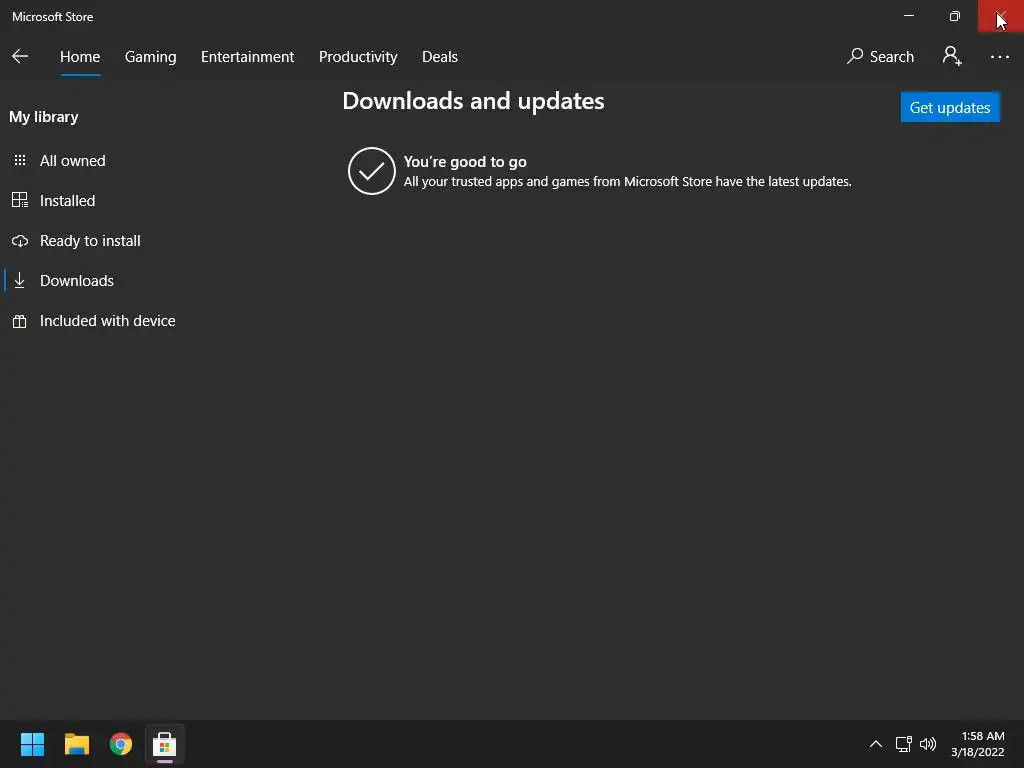This screenshot has height=768, width=1024.
Task: Click the Search magnifier button
Action: tap(880, 57)
